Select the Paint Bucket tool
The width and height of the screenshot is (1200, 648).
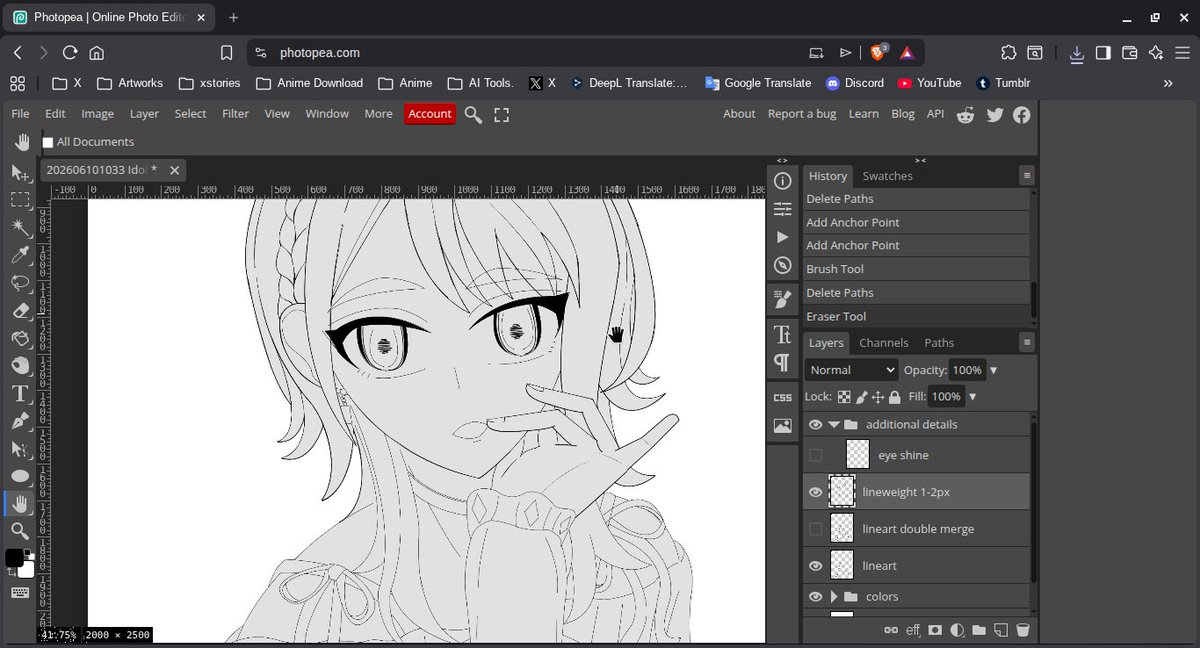click(20, 338)
